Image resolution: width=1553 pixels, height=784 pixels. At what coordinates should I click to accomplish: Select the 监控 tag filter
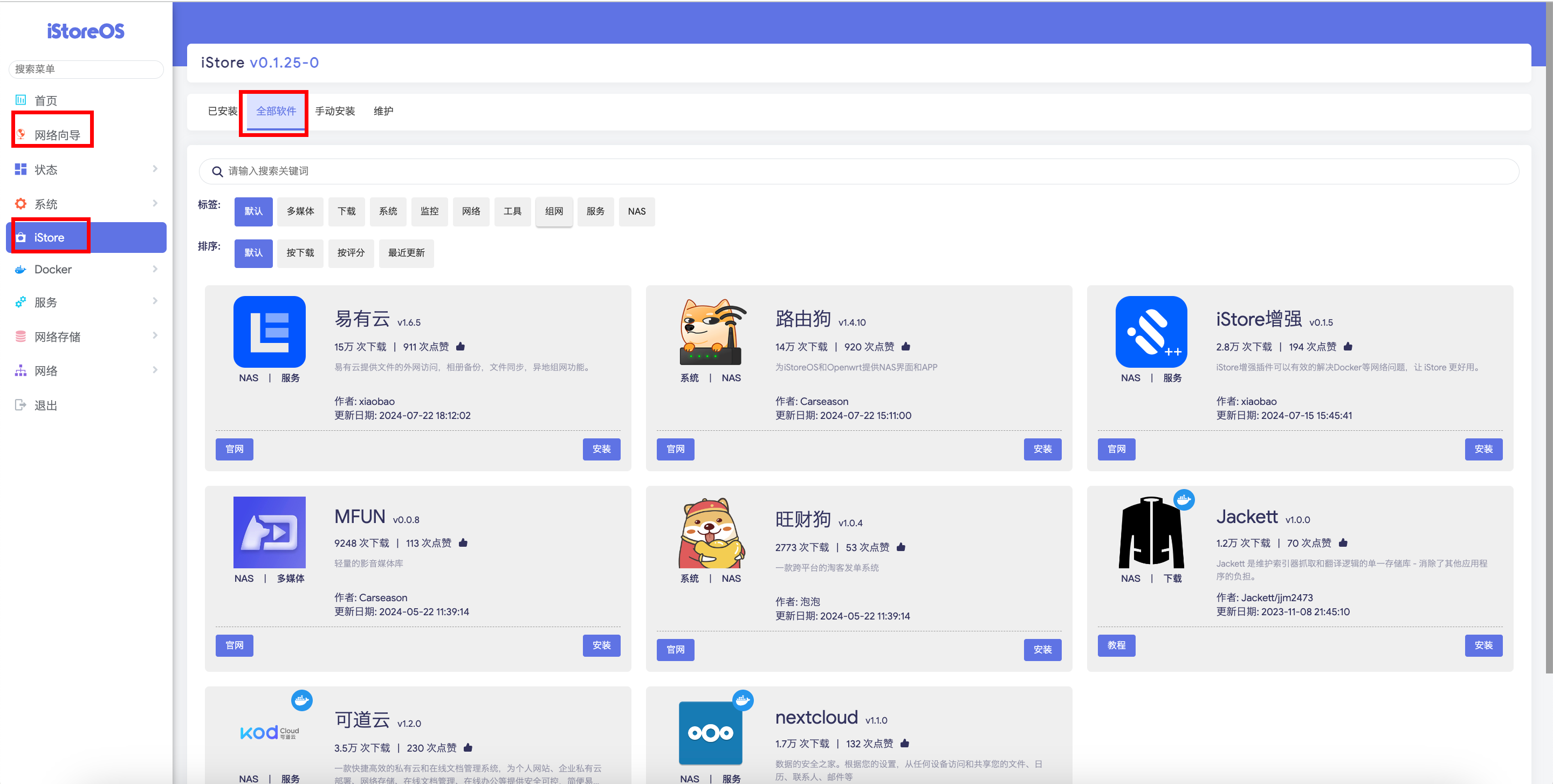(x=430, y=211)
